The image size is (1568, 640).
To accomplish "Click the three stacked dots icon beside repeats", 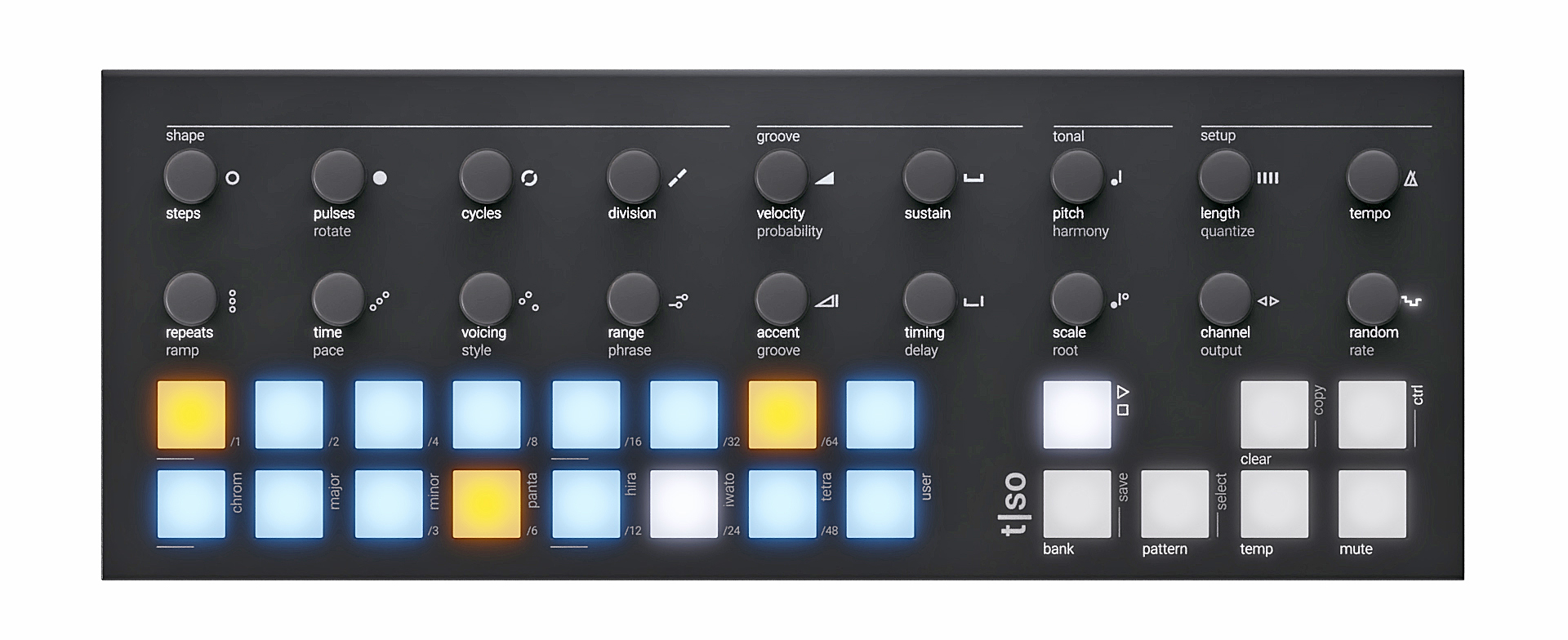I will [233, 301].
